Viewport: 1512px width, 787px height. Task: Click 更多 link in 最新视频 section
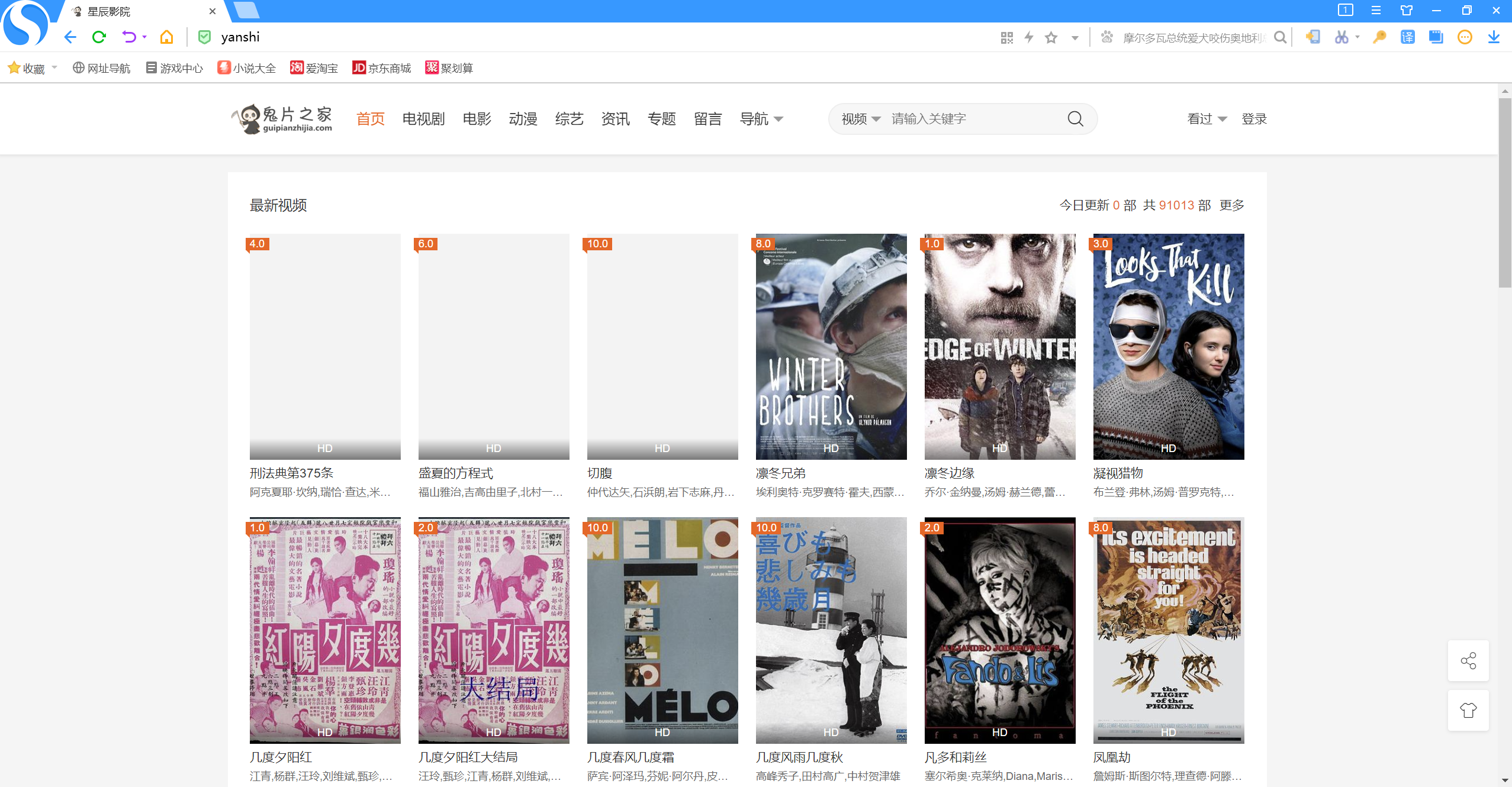click(x=1232, y=205)
